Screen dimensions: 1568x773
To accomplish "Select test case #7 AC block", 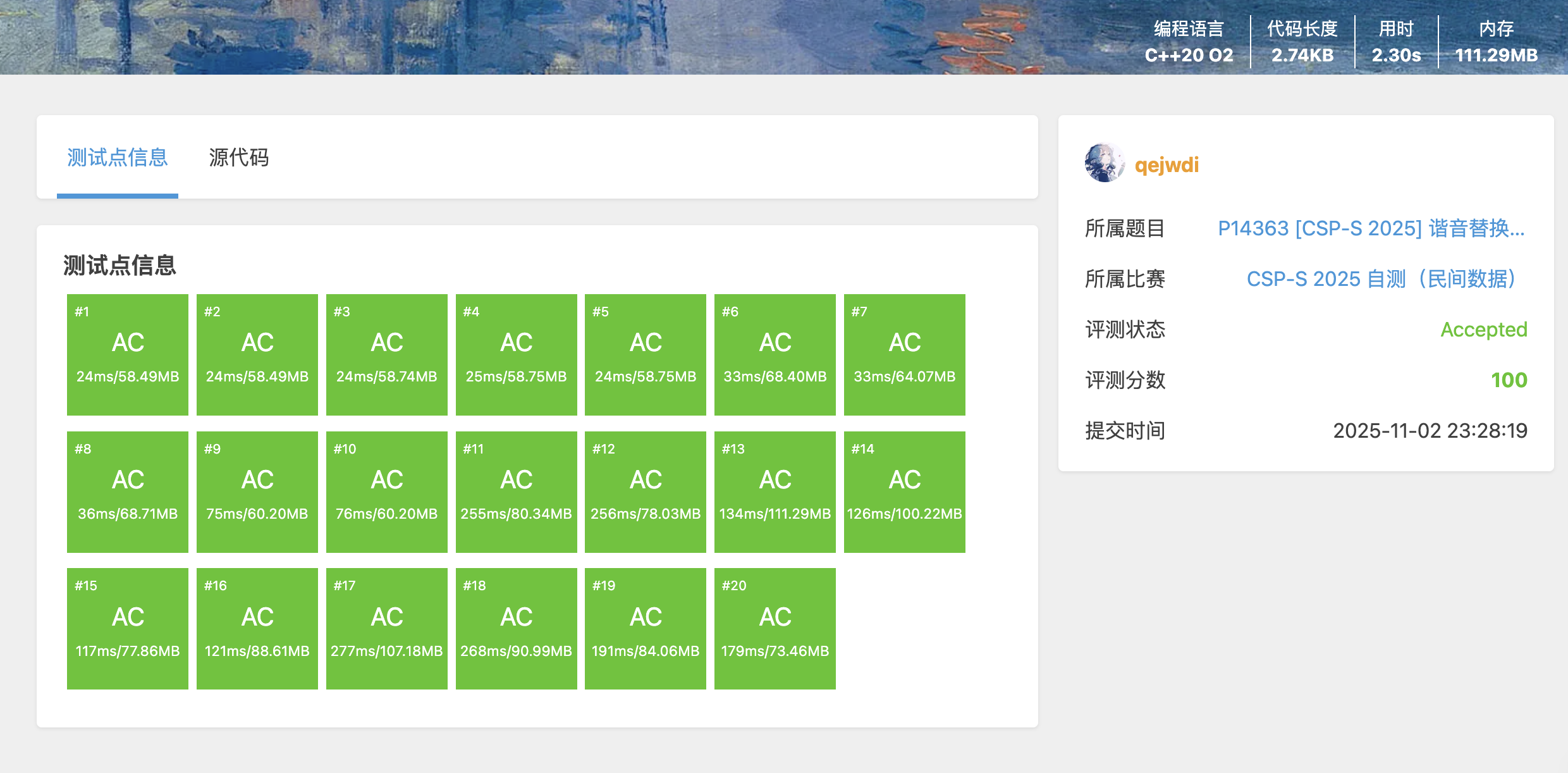I will pyautogui.click(x=904, y=354).
